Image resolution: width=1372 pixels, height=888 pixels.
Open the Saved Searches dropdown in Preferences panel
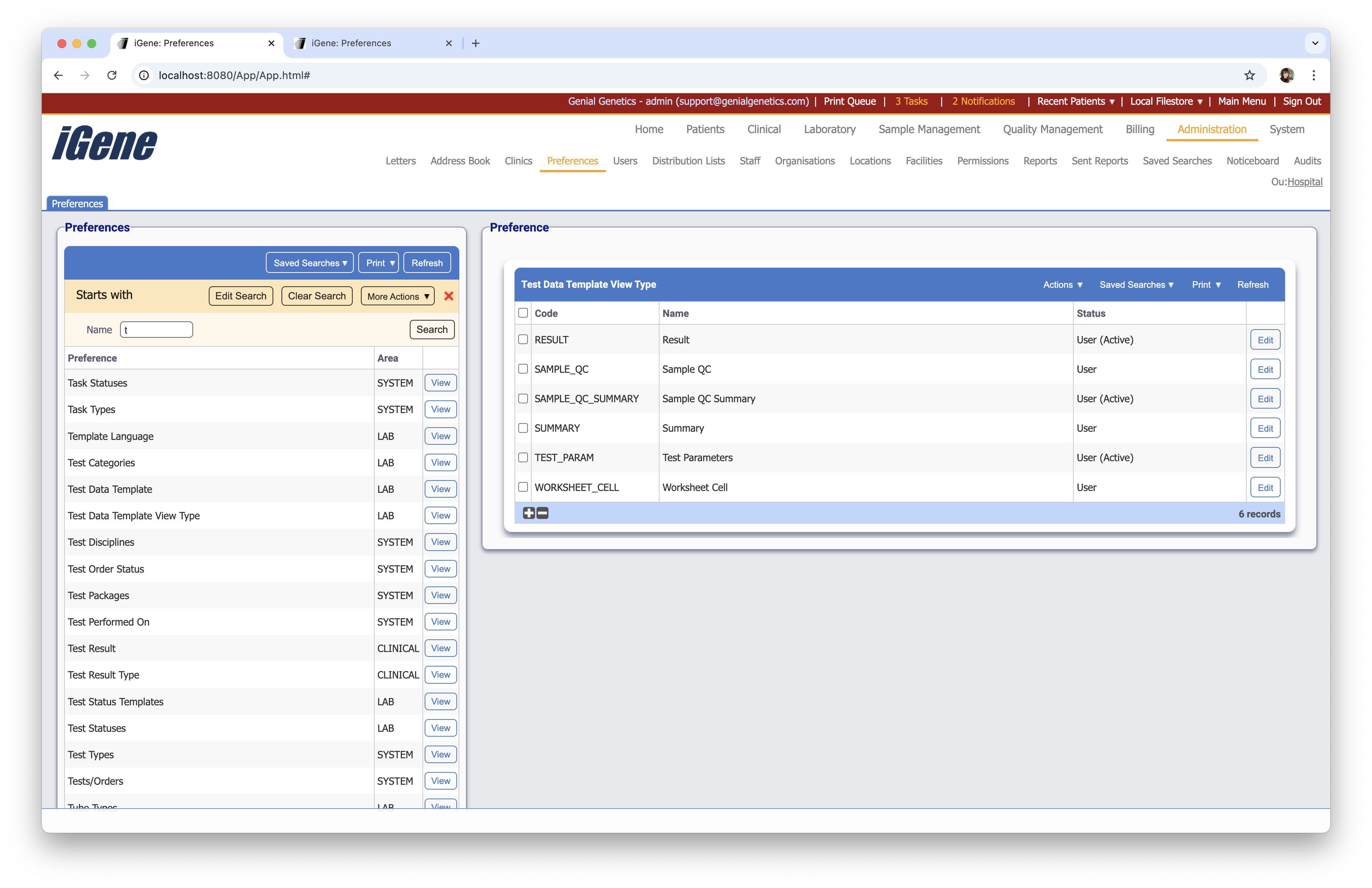pyautogui.click(x=309, y=262)
